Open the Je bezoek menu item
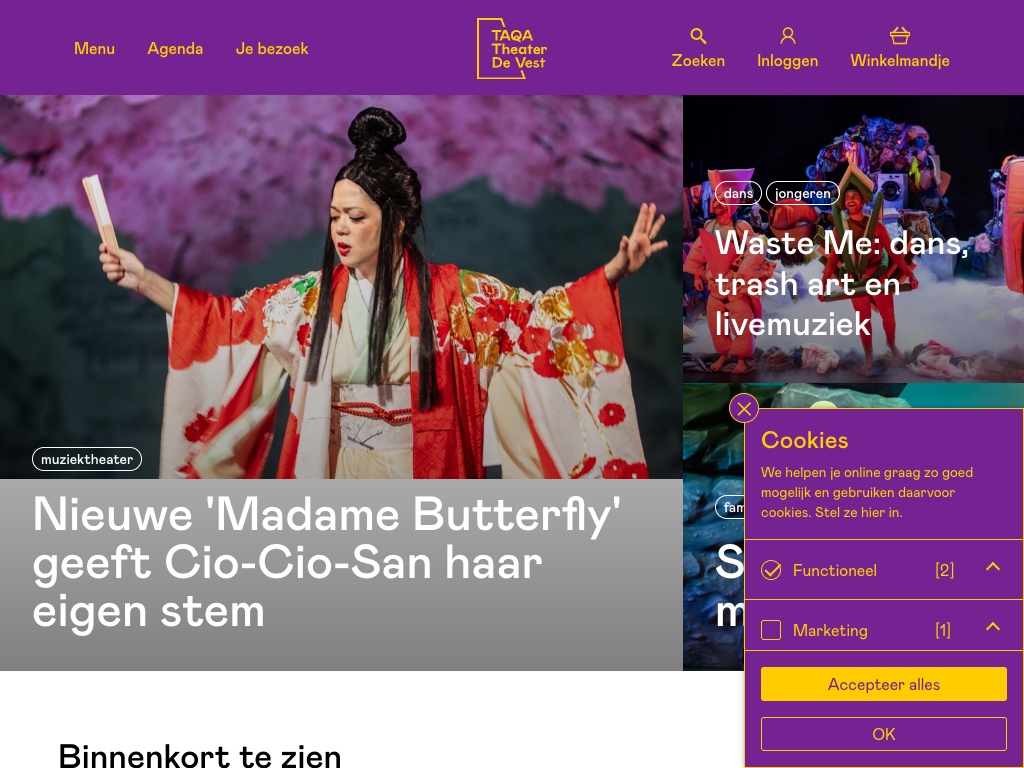 [272, 48]
